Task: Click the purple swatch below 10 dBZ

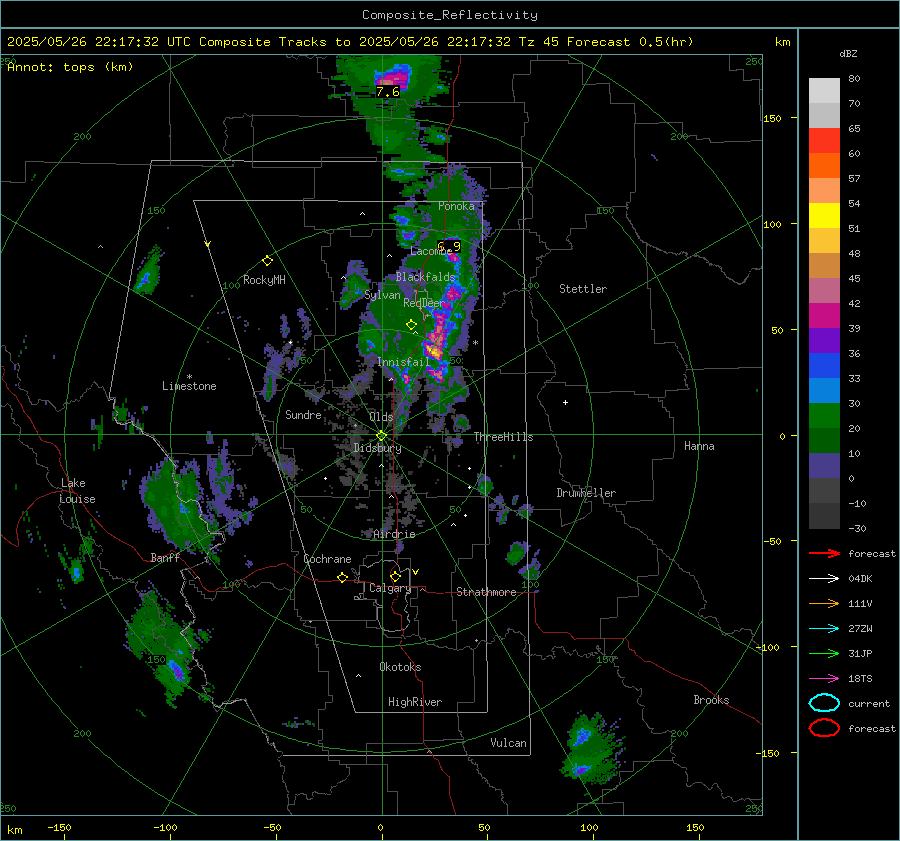Action: click(x=824, y=465)
